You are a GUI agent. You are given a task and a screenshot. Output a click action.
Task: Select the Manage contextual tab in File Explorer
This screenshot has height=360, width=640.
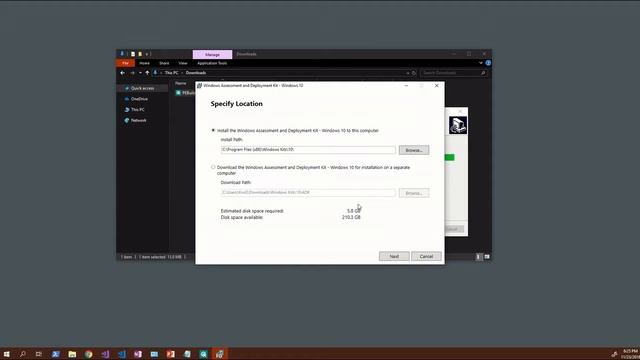pyautogui.click(x=212, y=54)
